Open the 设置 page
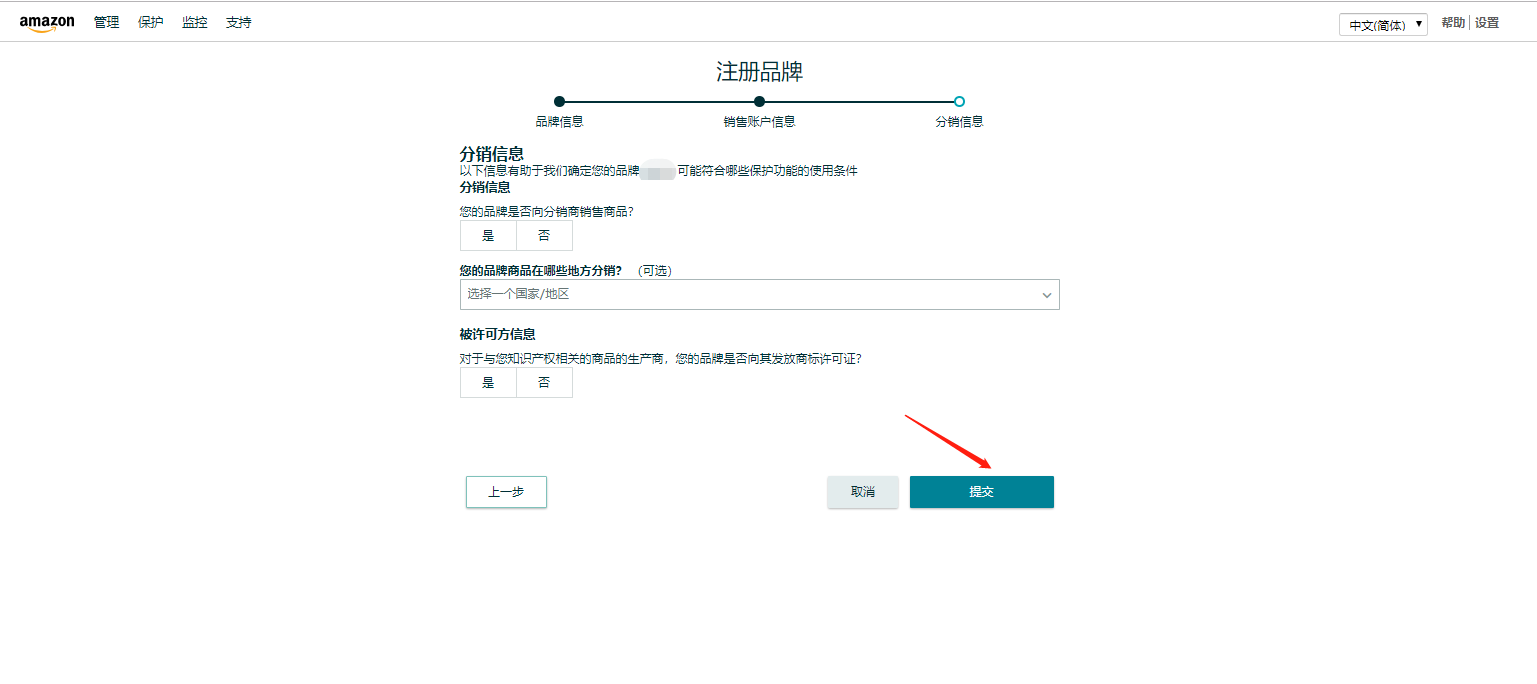 pyautogui.click(x=1487, y=22)
